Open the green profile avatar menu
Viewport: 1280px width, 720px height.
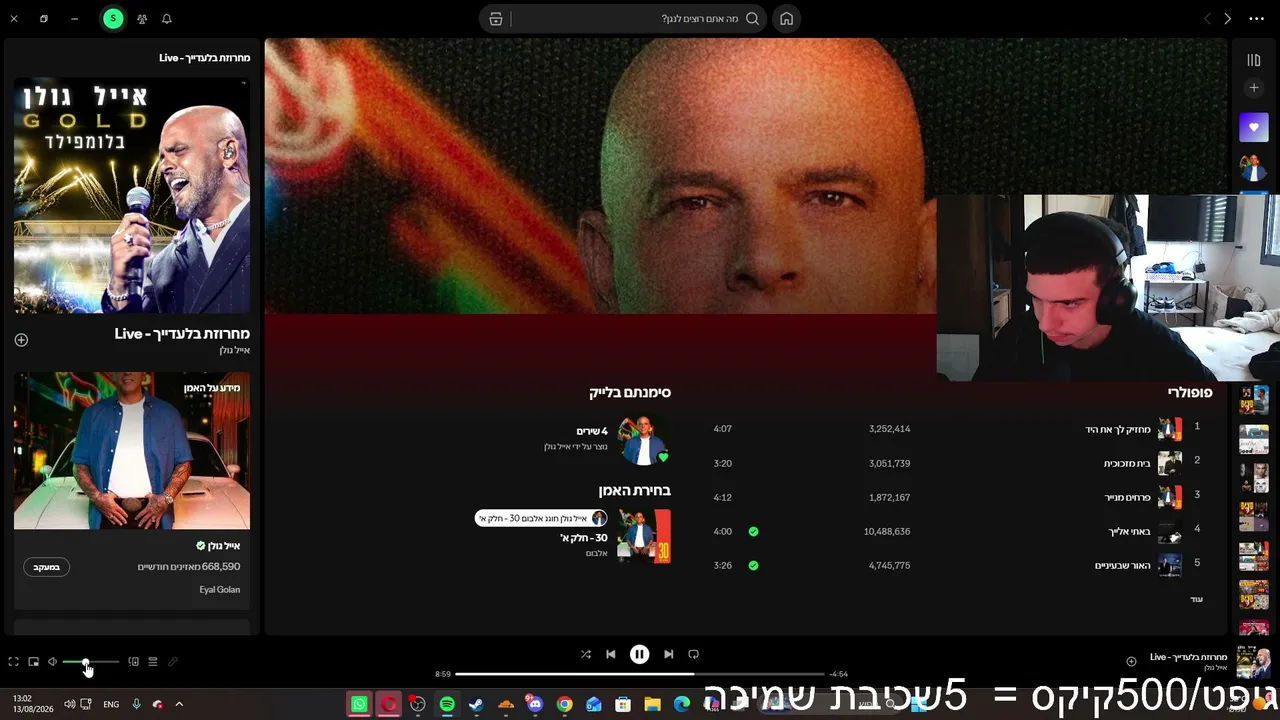(x=113, y=18)
